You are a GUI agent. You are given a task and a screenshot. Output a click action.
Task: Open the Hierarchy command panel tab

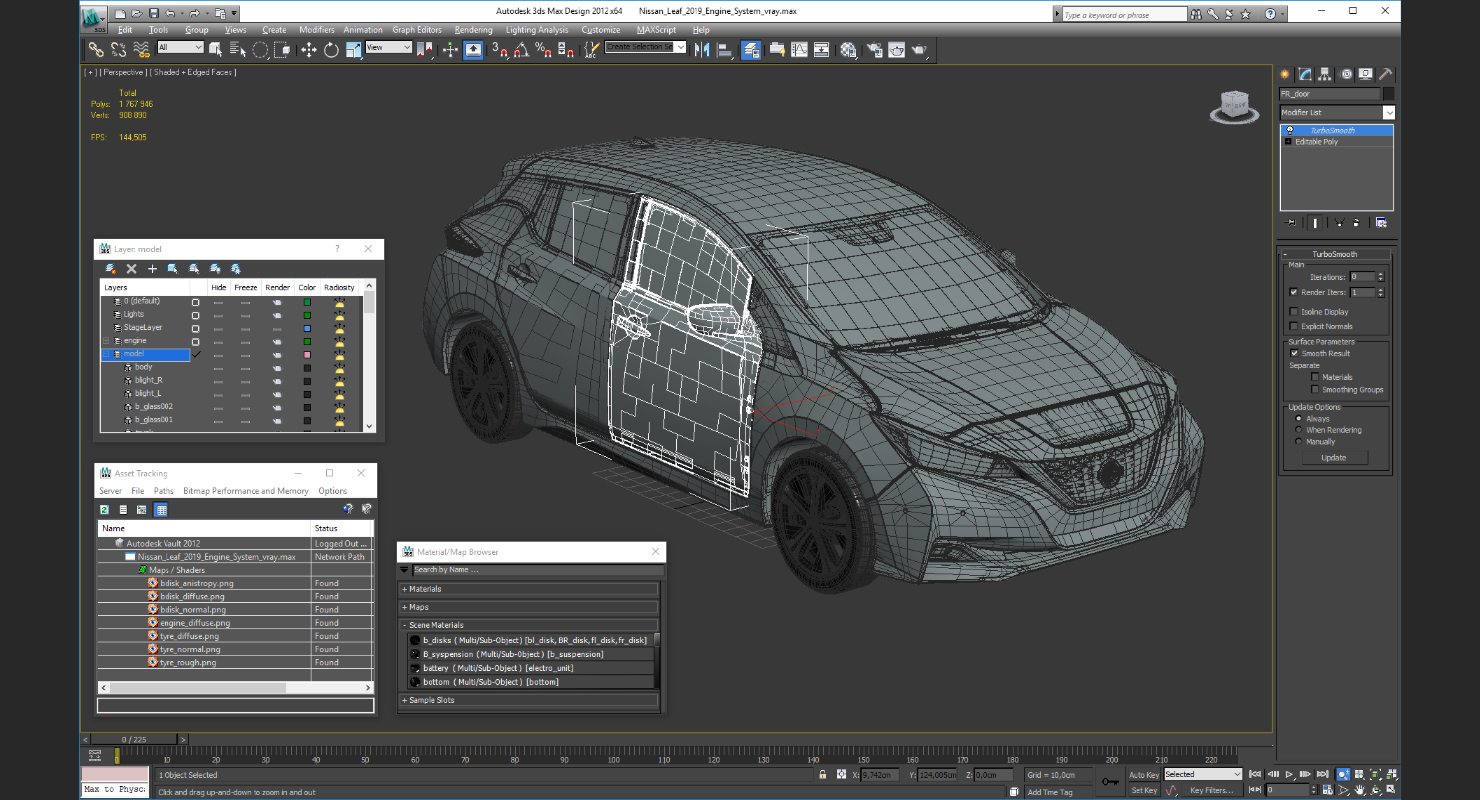point(1325,74)
